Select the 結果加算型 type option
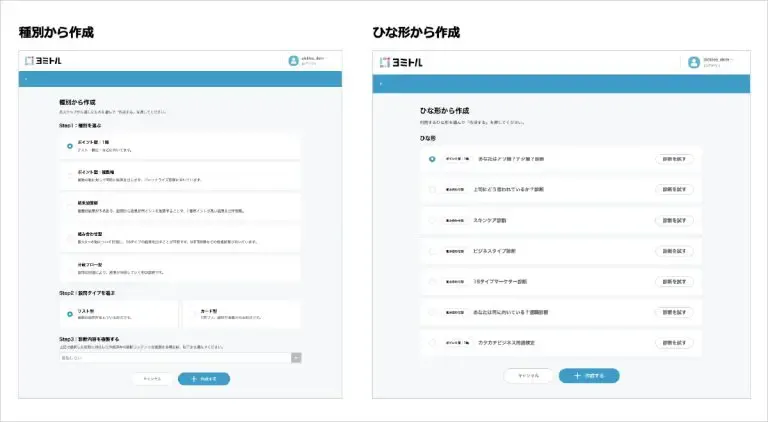Screen dimensions: 768x422 pos(180,207)
